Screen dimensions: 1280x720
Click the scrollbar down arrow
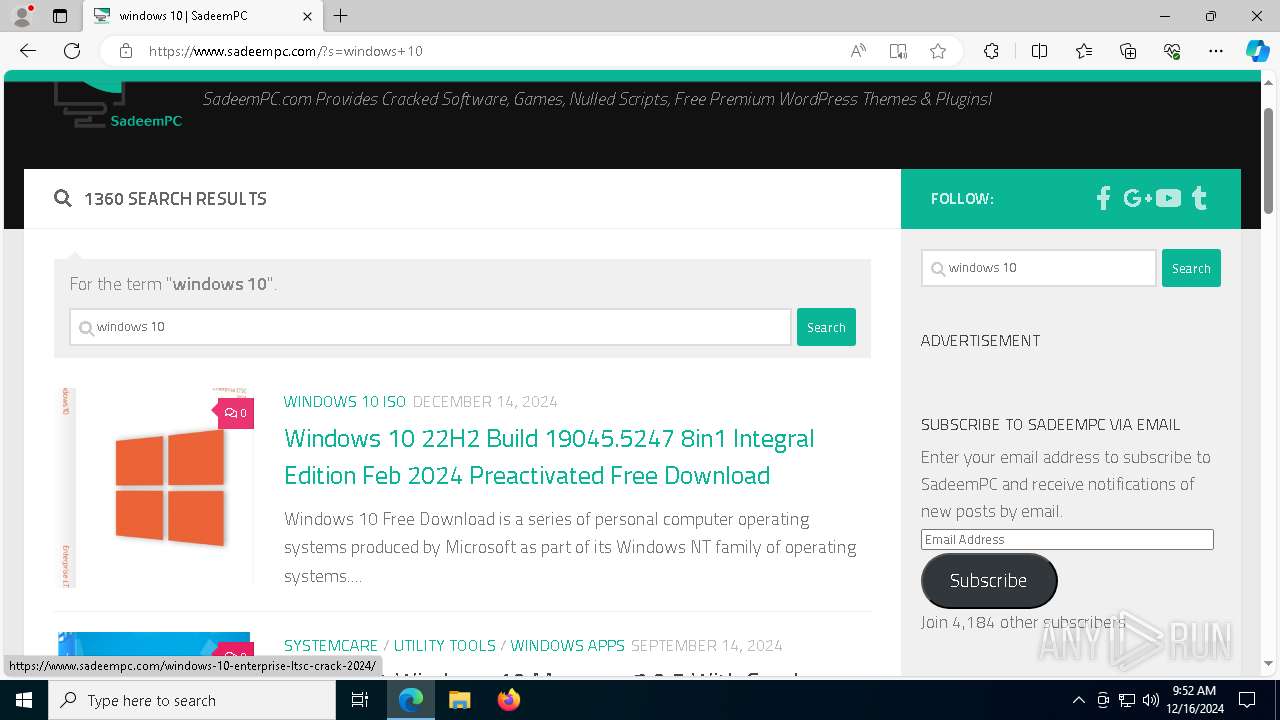point(1269,663)
